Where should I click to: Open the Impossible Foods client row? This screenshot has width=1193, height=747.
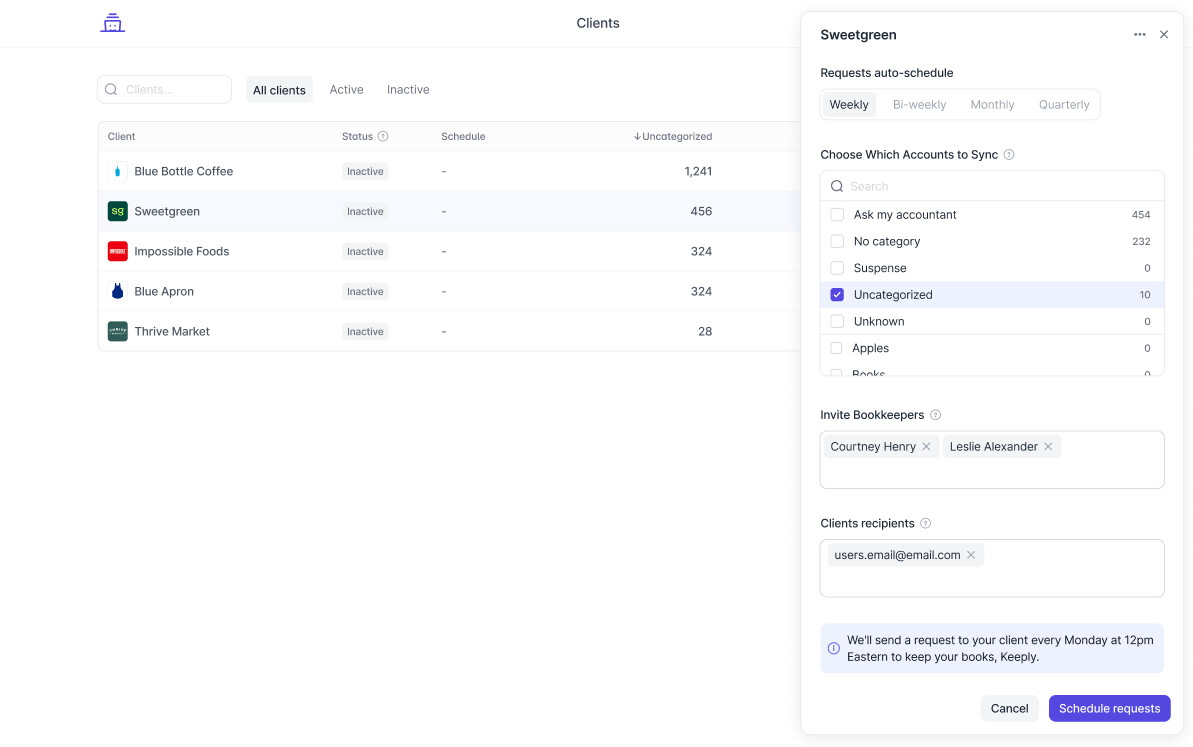coord(449,251)
